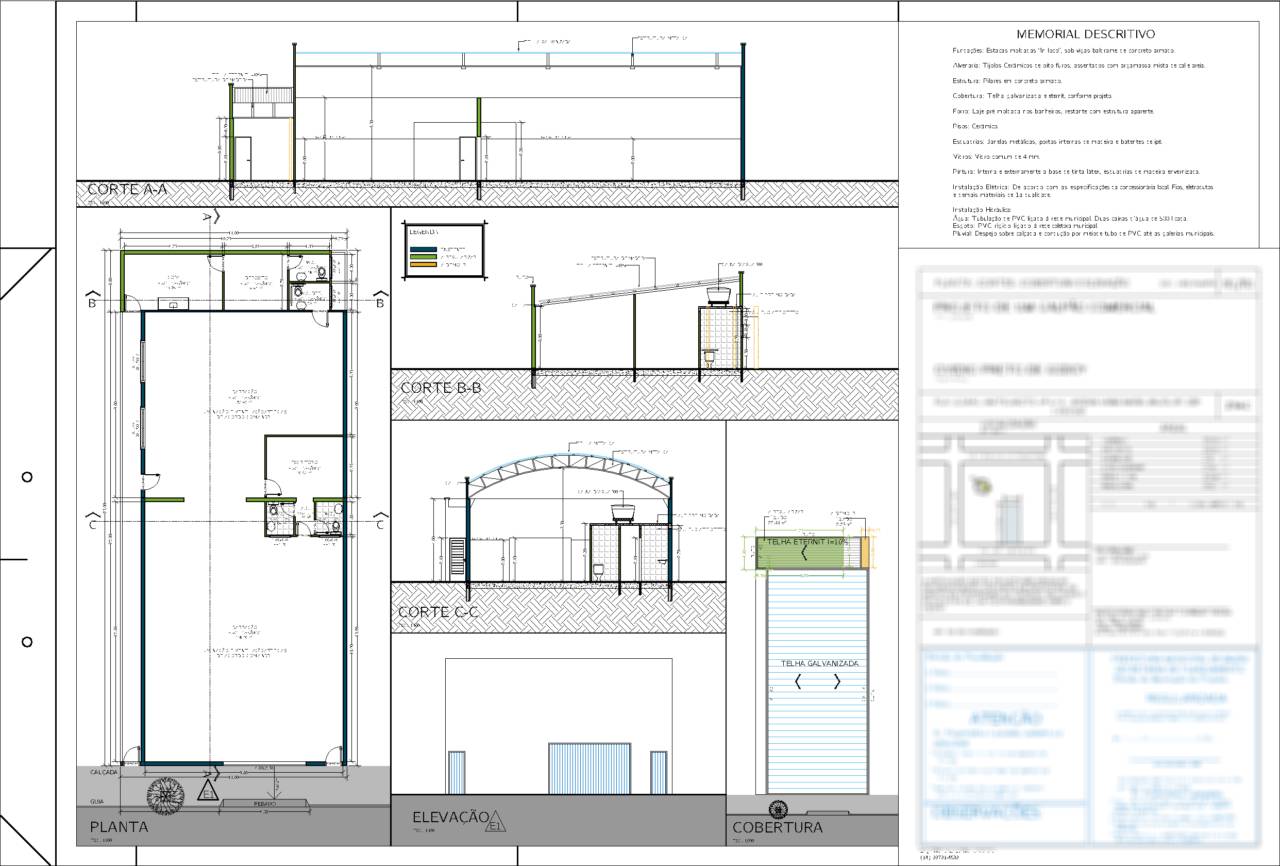
Task: Click the large central door in the elevation
Action: [588, 768]
